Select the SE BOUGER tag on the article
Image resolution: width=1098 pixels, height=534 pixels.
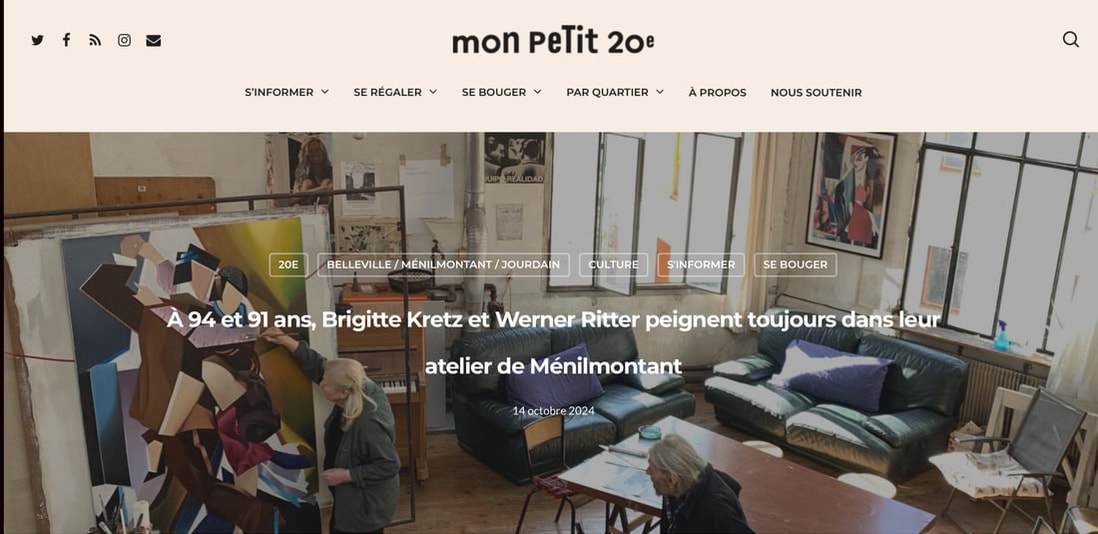(x=795, y=265)
